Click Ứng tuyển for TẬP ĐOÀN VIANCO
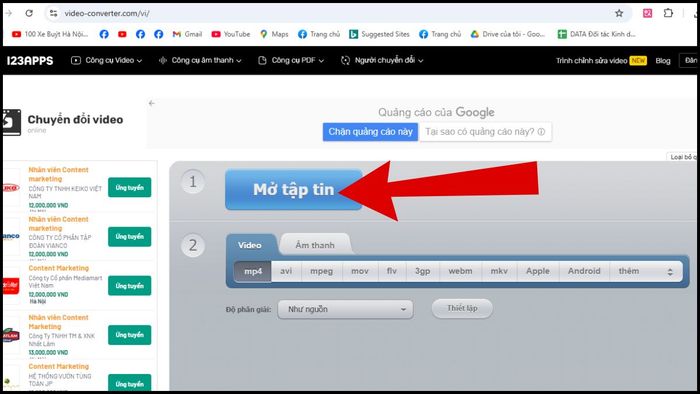The image size is (700, 394). pos(129,236)
